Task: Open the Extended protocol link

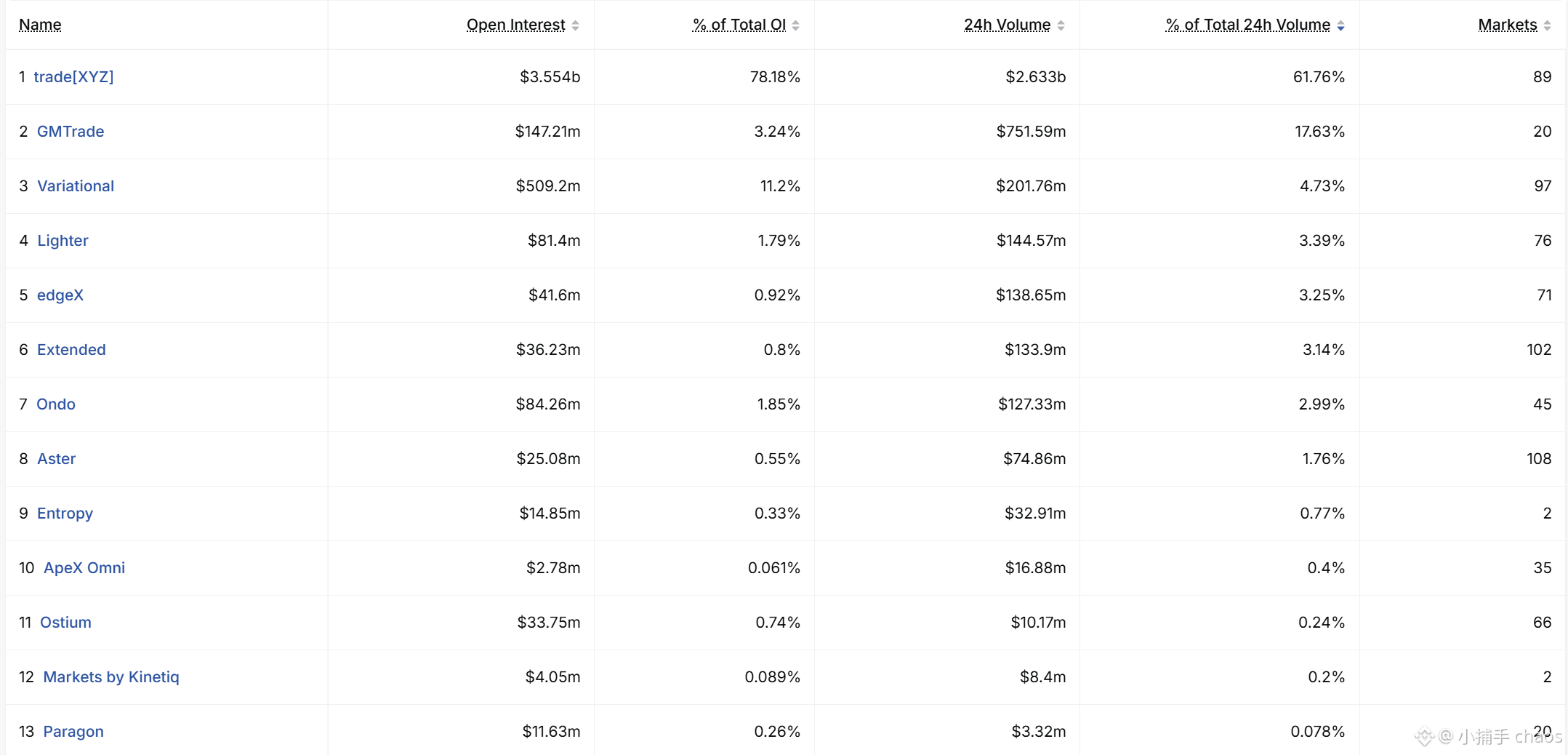Action: coord(71,349)
